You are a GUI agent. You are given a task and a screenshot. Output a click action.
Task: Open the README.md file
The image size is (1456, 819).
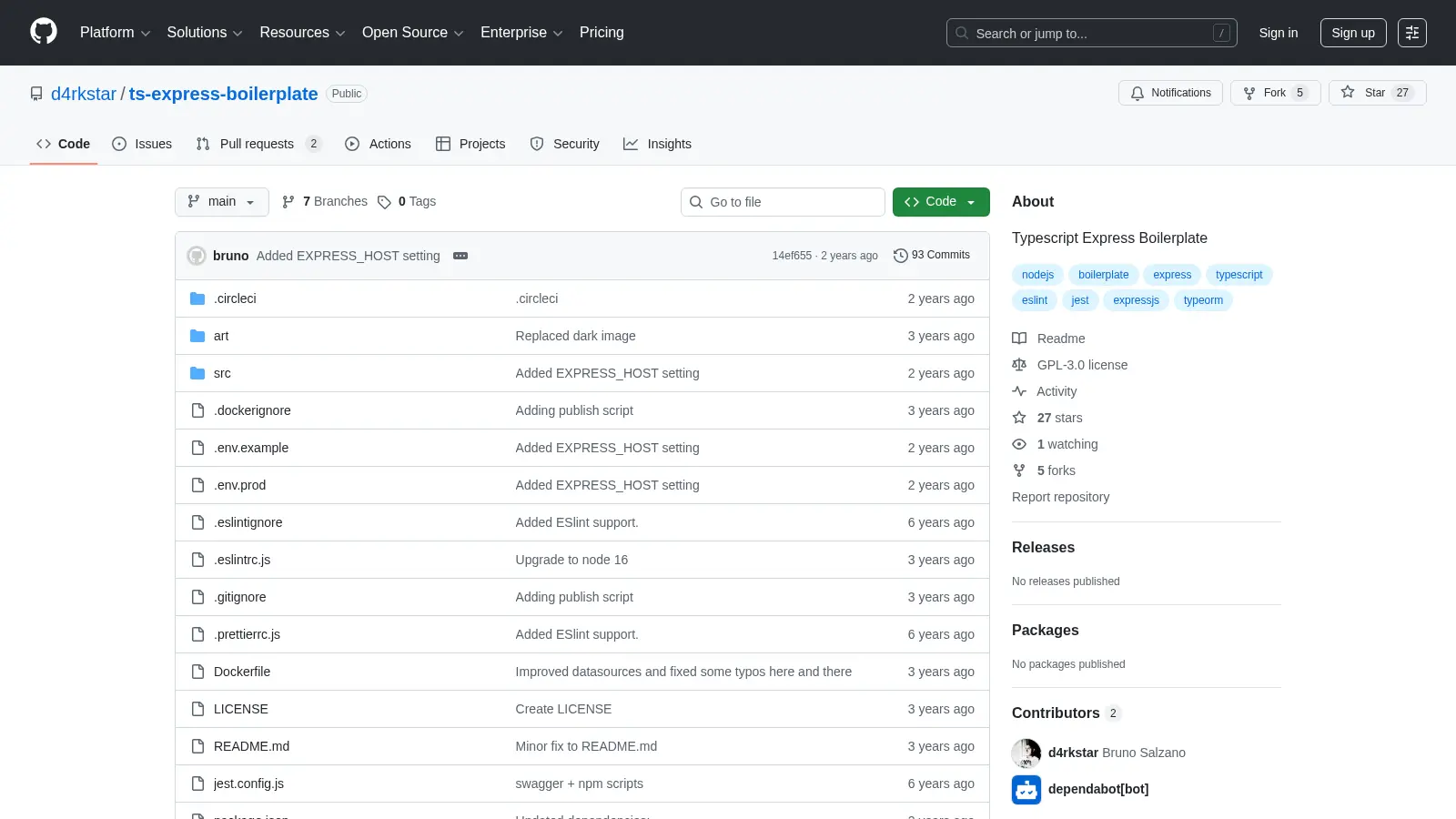251,746
